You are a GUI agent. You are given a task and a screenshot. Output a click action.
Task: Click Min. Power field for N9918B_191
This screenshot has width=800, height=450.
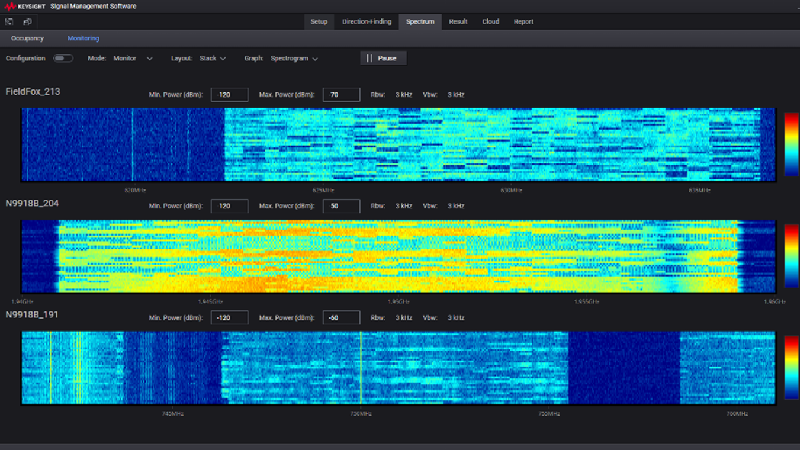tap(230, 317)
